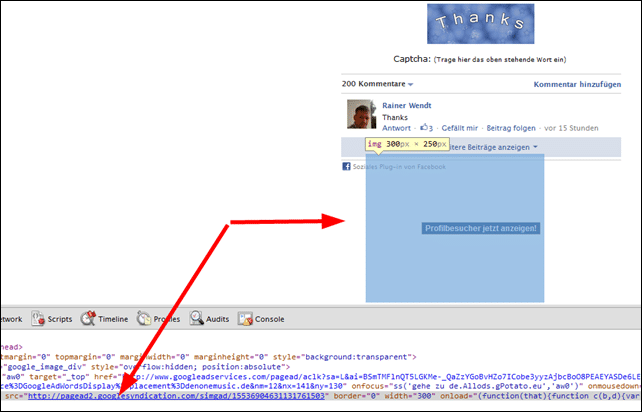The image size is (642, 412).
Task: Click the Captcha instruction label
Action: [479, 59]
